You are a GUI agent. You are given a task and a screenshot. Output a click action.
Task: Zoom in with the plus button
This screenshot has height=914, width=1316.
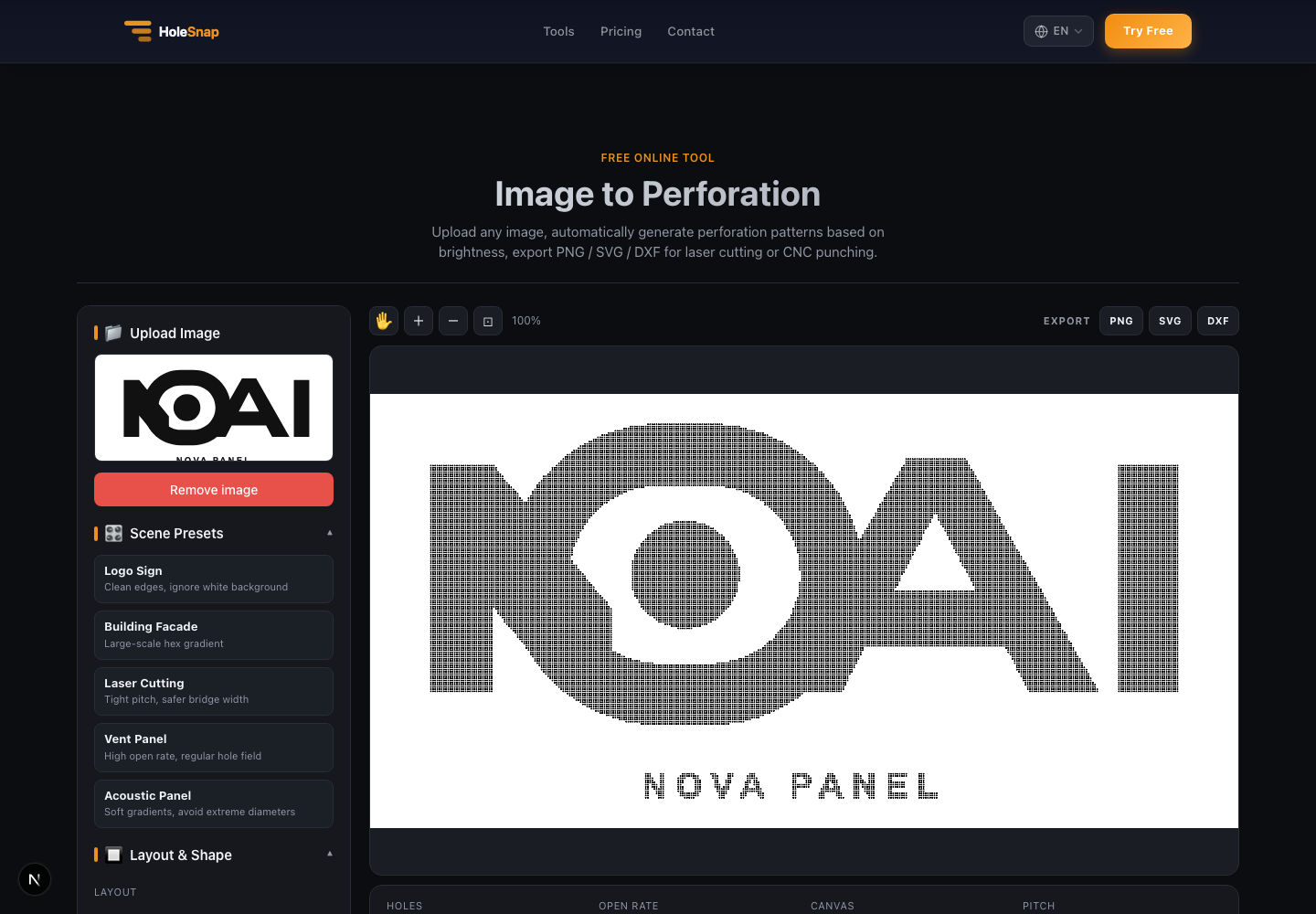pos(419,321)
